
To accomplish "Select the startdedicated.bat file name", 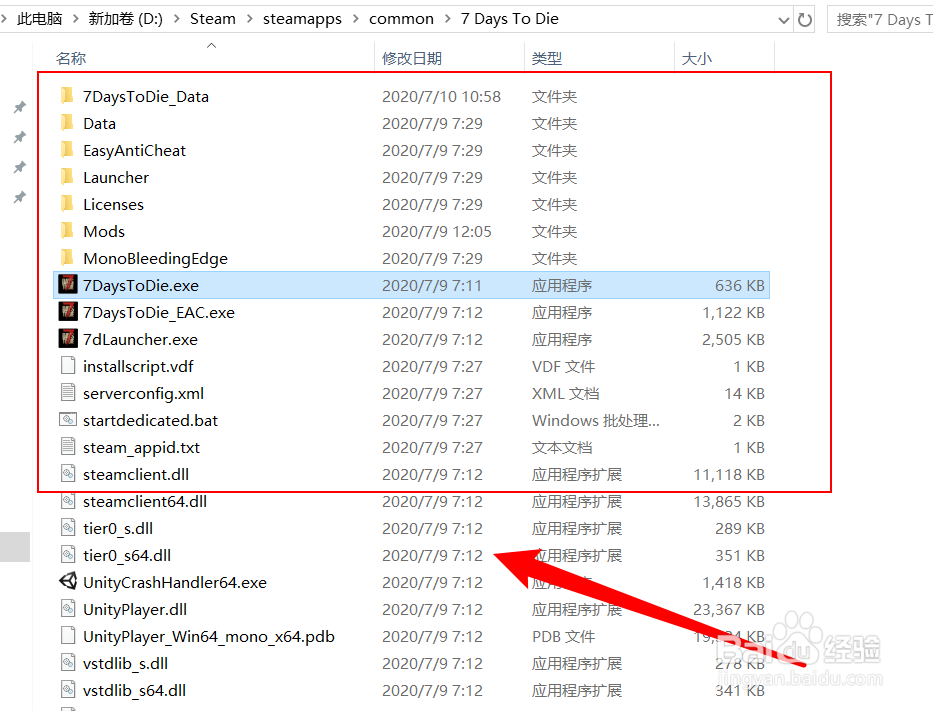I will click(x=151, y=421).
